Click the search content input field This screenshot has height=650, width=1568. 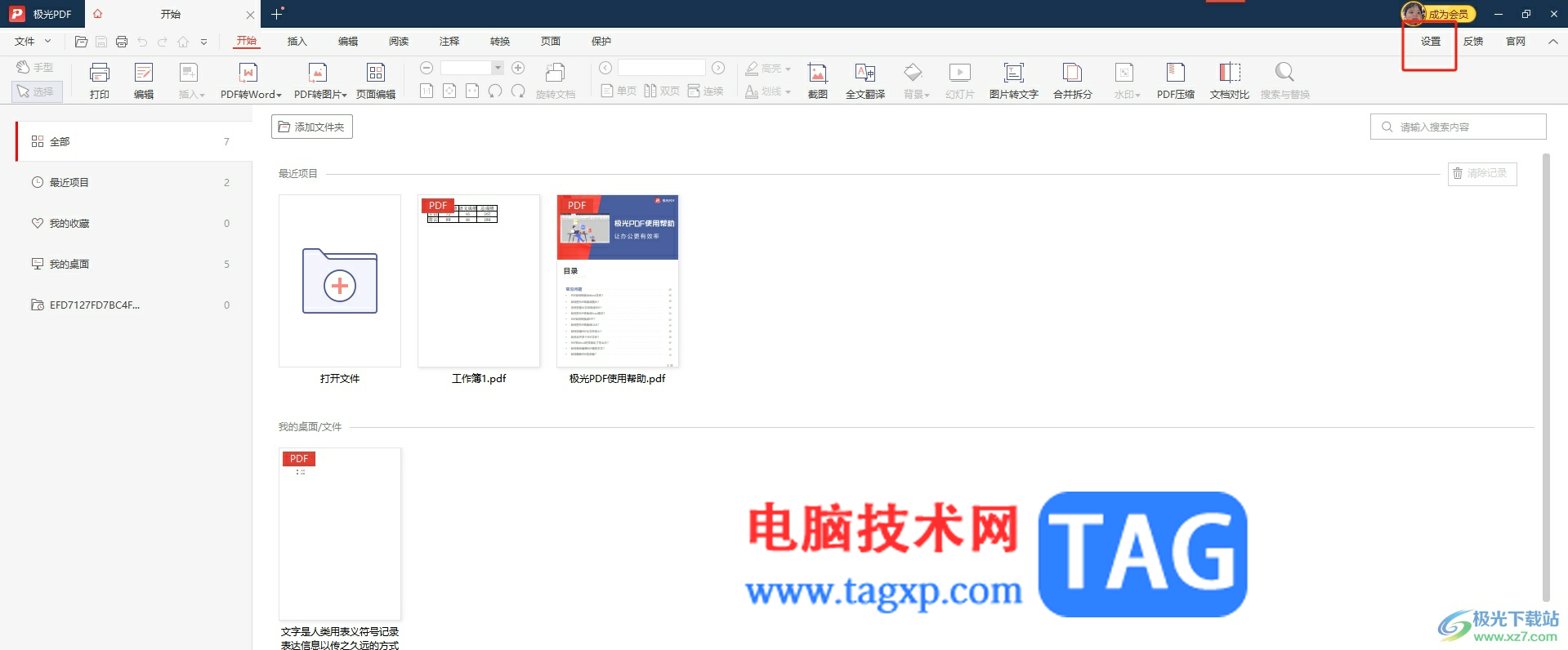pos(1459,127)
